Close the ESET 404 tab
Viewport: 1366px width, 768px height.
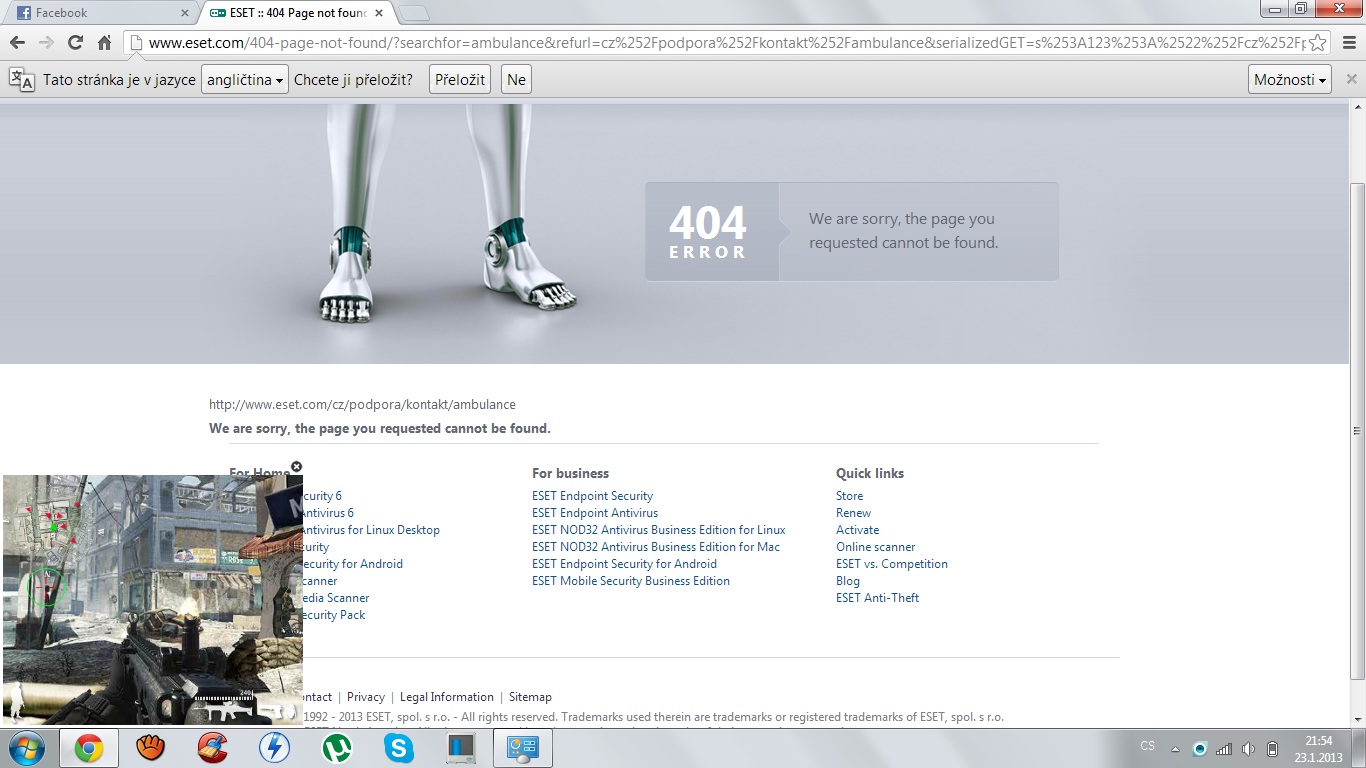click(379, 13)
